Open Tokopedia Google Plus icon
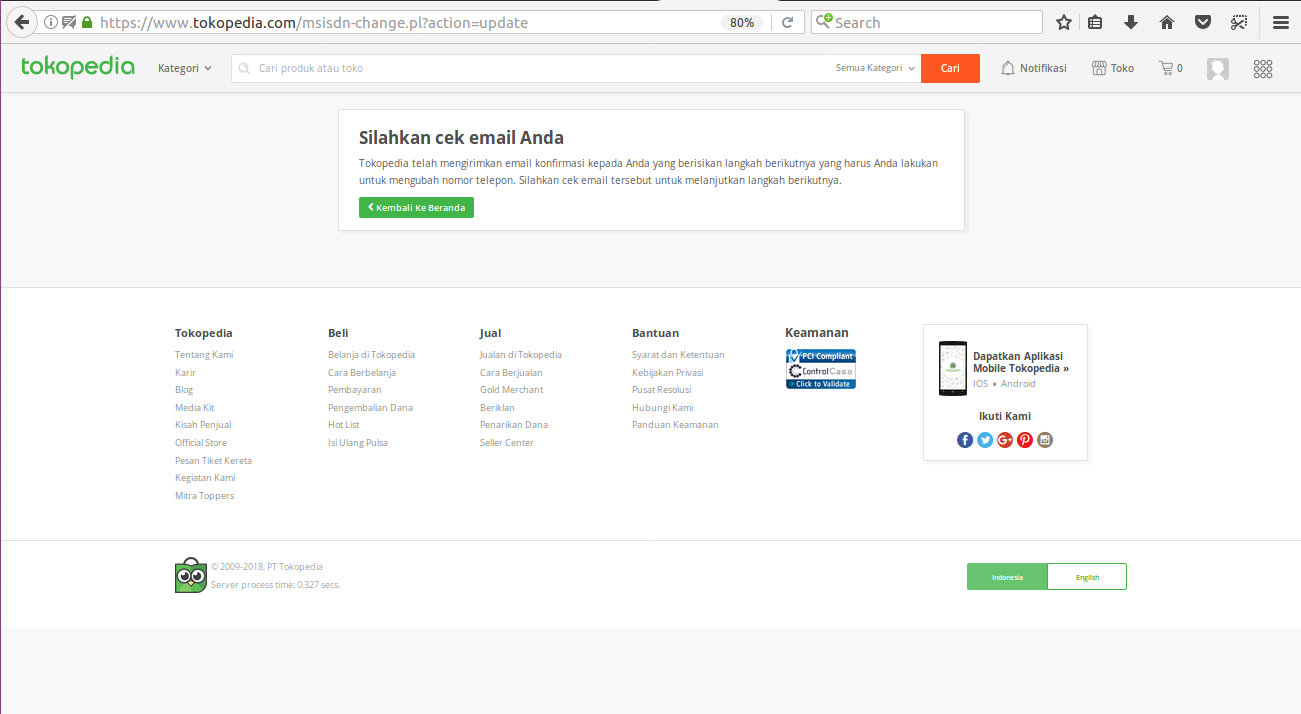Viewport: 1301px width, 714px height. [1005, 440]
